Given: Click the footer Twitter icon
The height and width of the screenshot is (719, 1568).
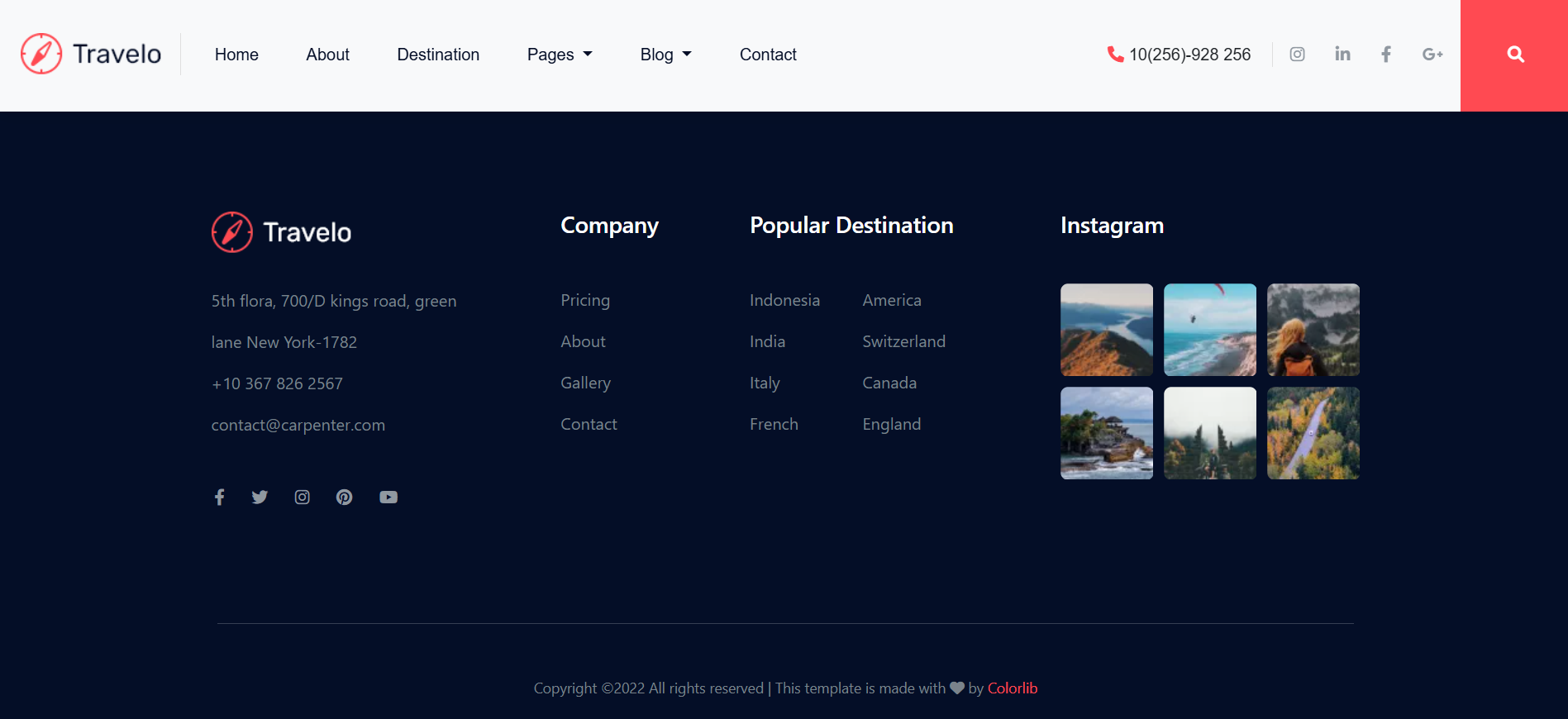Looking at the screenshot, I should (x=260, y=497).
